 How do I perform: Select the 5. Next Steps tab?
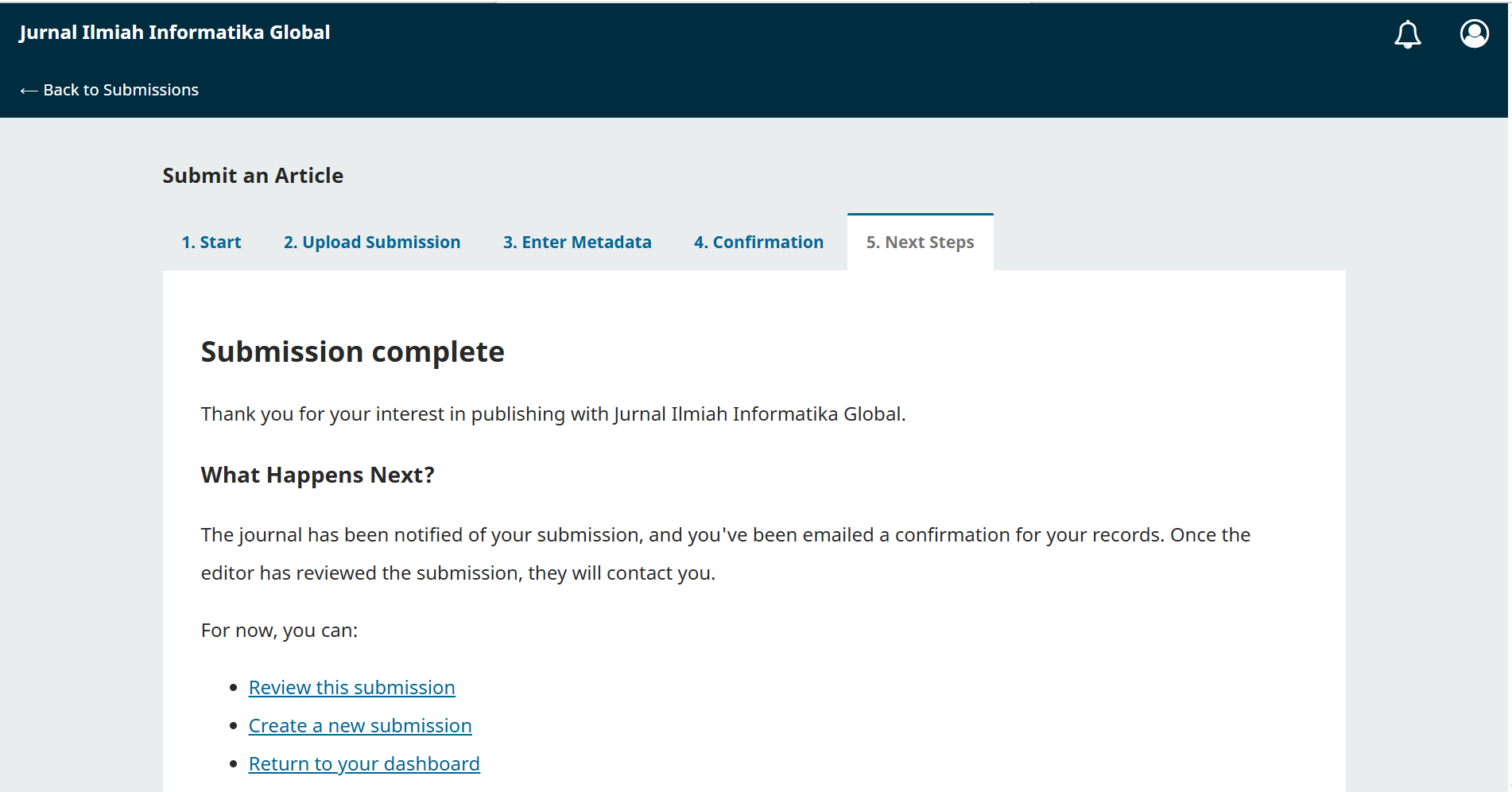coord(920,242)
